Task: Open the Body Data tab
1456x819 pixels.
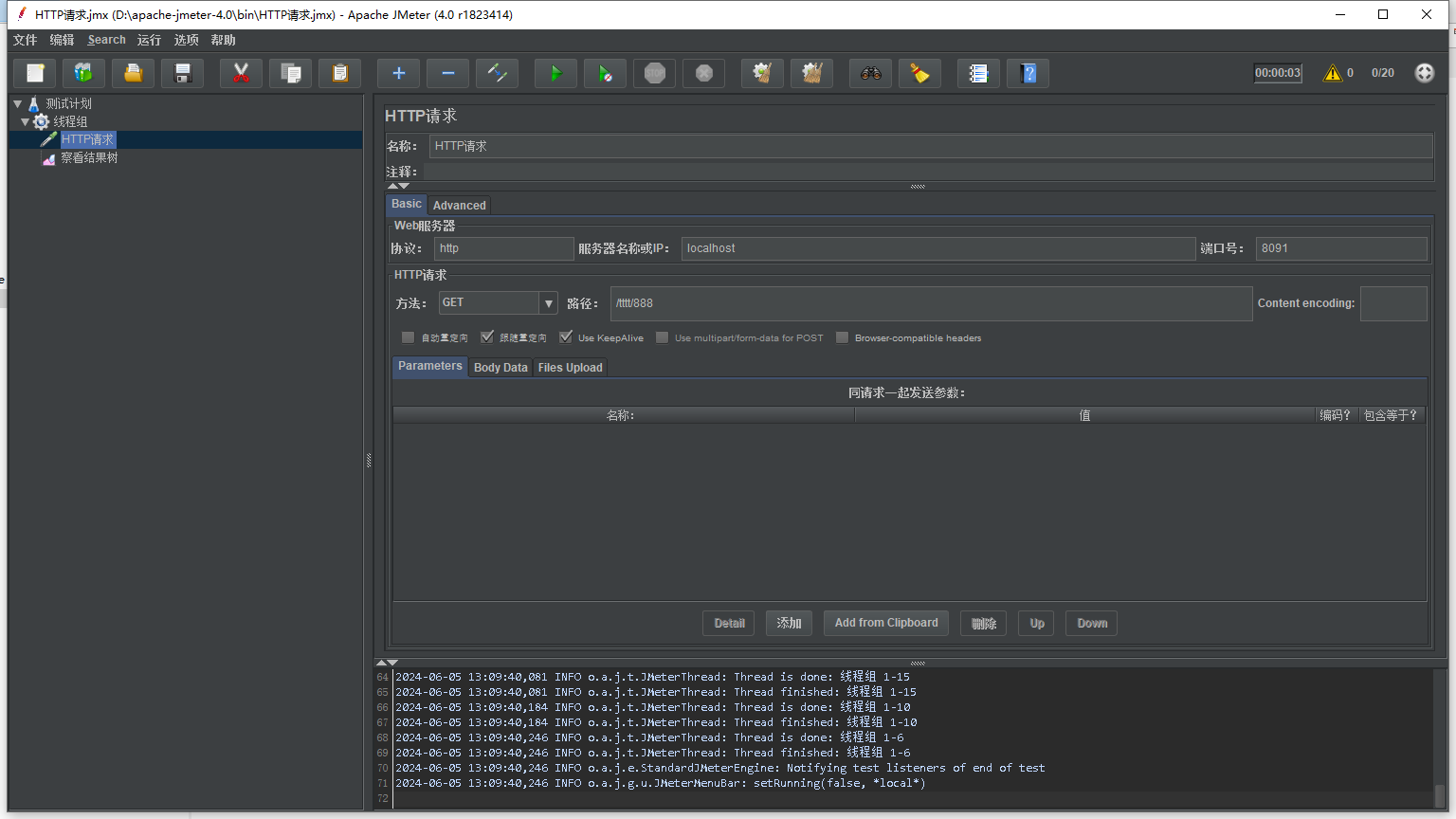Action: point(500,368)
